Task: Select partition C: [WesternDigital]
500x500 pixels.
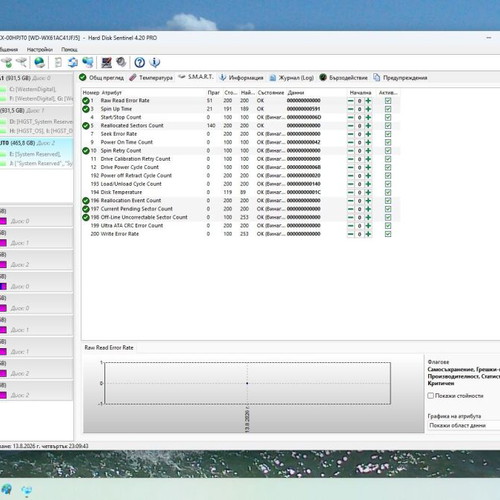Action: pyautogui.click(x=32, y=89)
